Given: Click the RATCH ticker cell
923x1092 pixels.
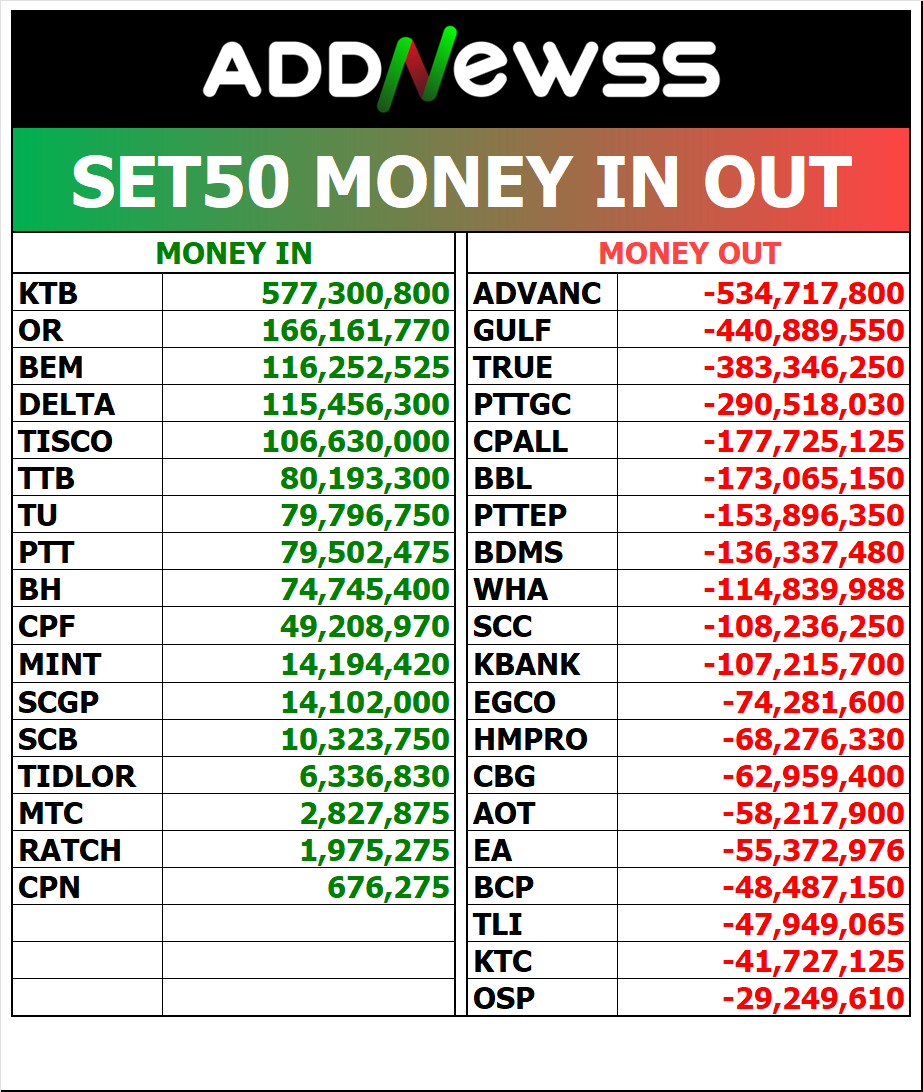Looking at the screenshot, I should [x=70, y=851].
